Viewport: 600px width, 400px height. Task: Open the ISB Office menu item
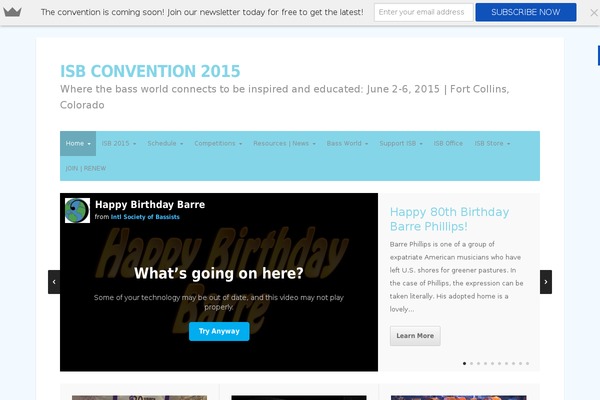tap(448, 144)
